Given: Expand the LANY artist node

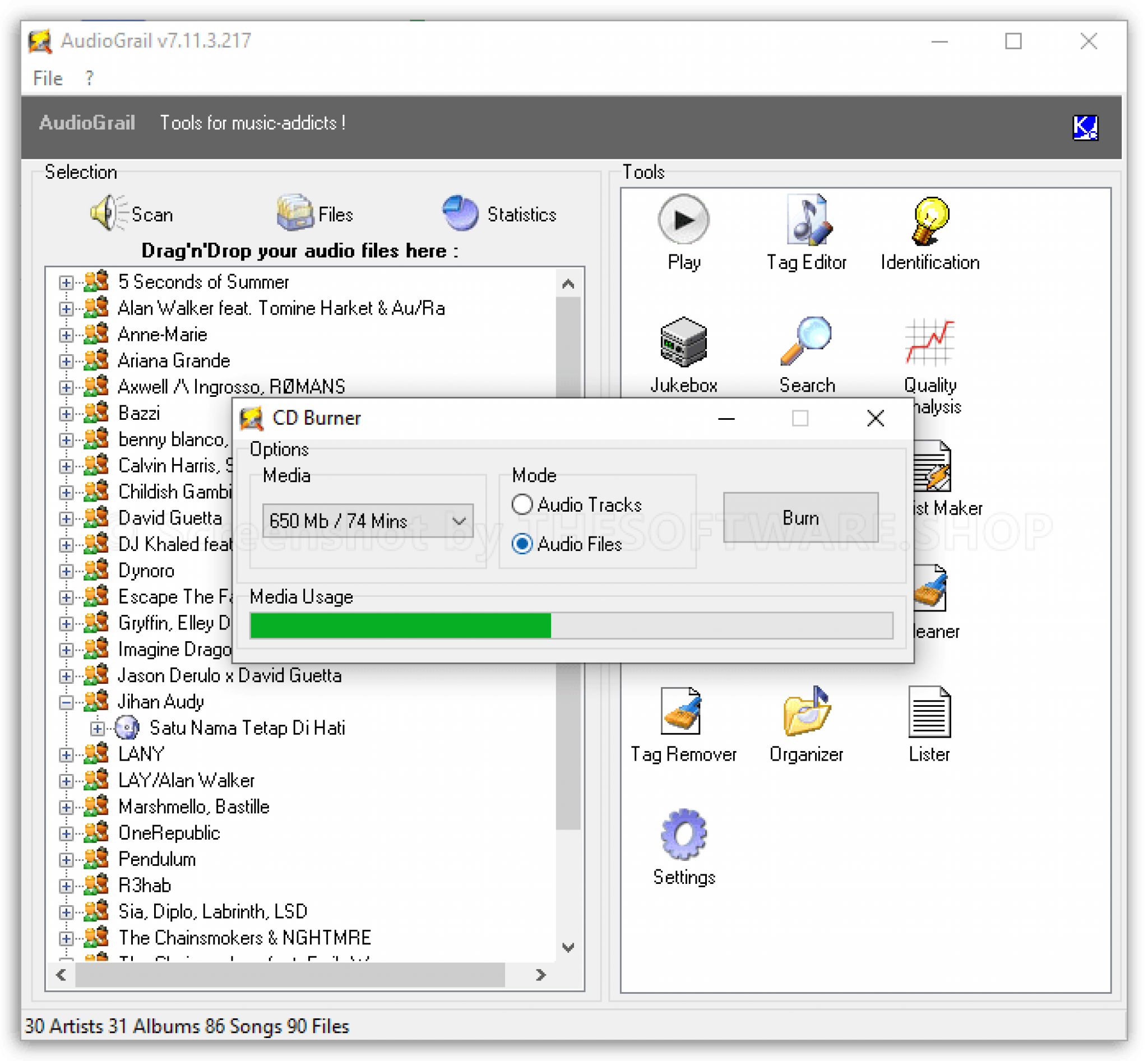Looking at the screenshot, I should 66,756.
